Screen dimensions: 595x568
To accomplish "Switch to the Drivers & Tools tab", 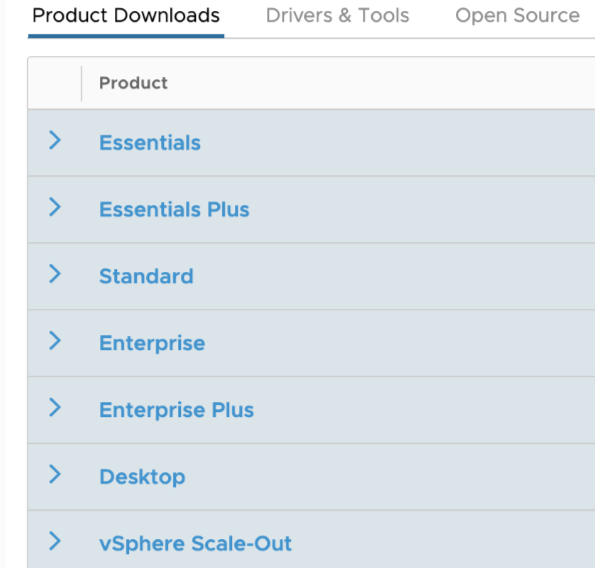I will (x=337, y=16).
